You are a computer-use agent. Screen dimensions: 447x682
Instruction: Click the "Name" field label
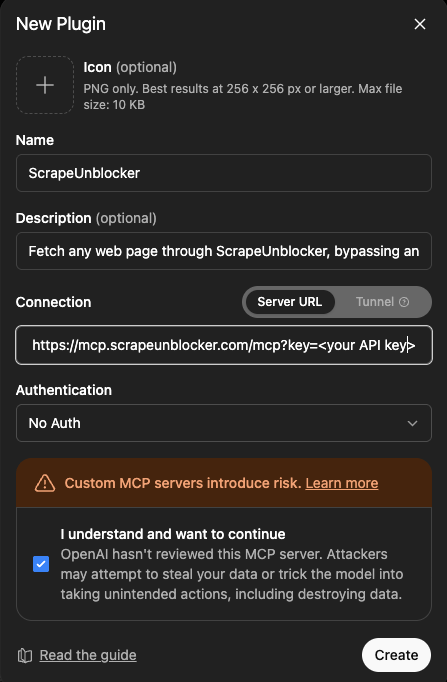click(x=35, y=140)
